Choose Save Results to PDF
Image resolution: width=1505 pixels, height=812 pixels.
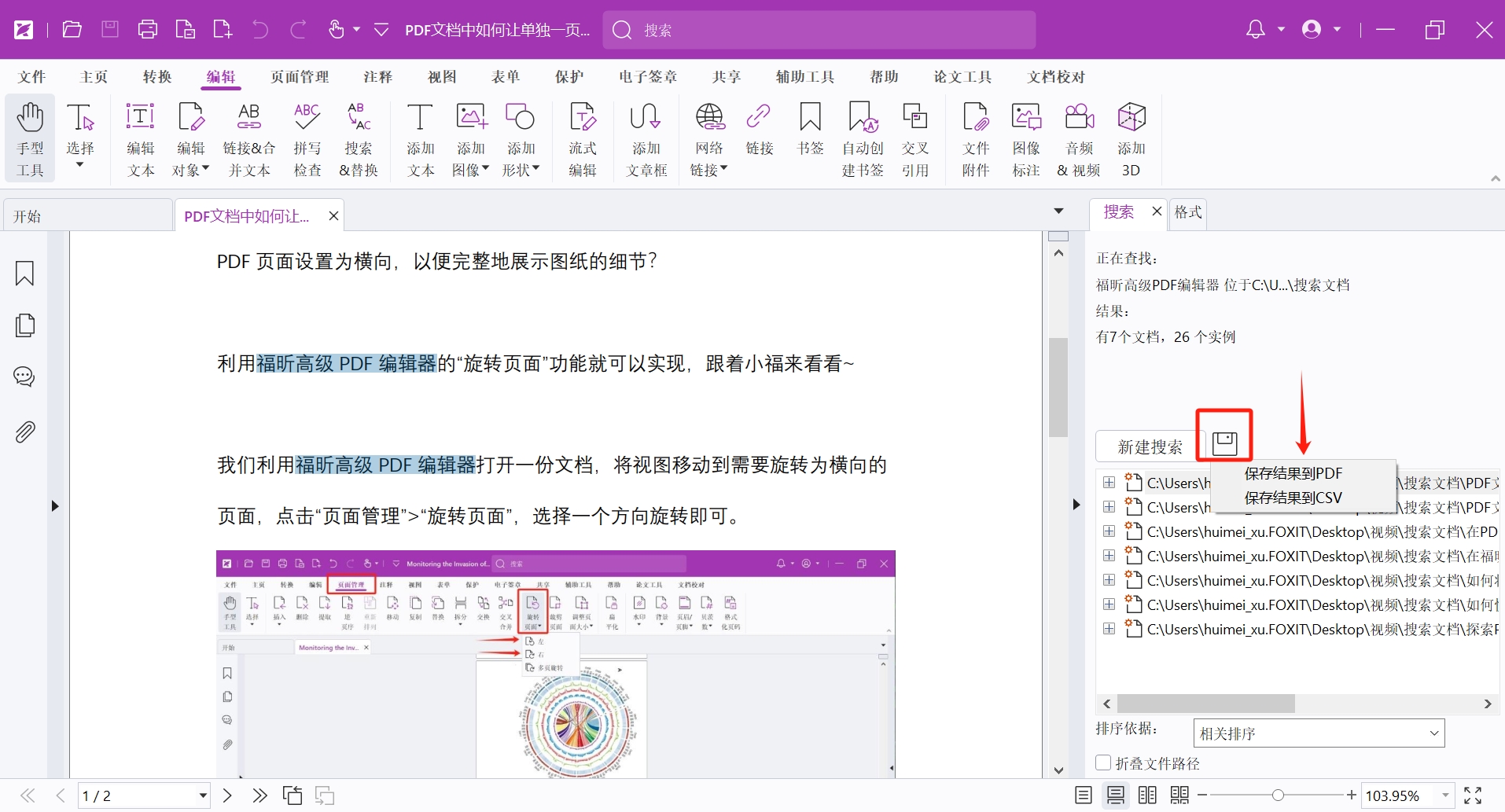coord(1293,473)
